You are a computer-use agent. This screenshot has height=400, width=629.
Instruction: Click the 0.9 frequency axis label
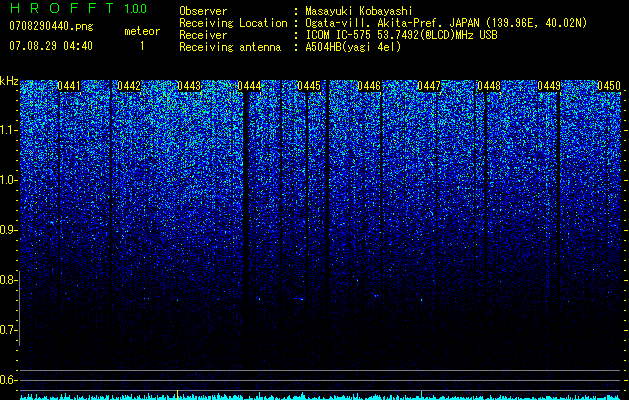pyautogui.click(x=8, y=230)
